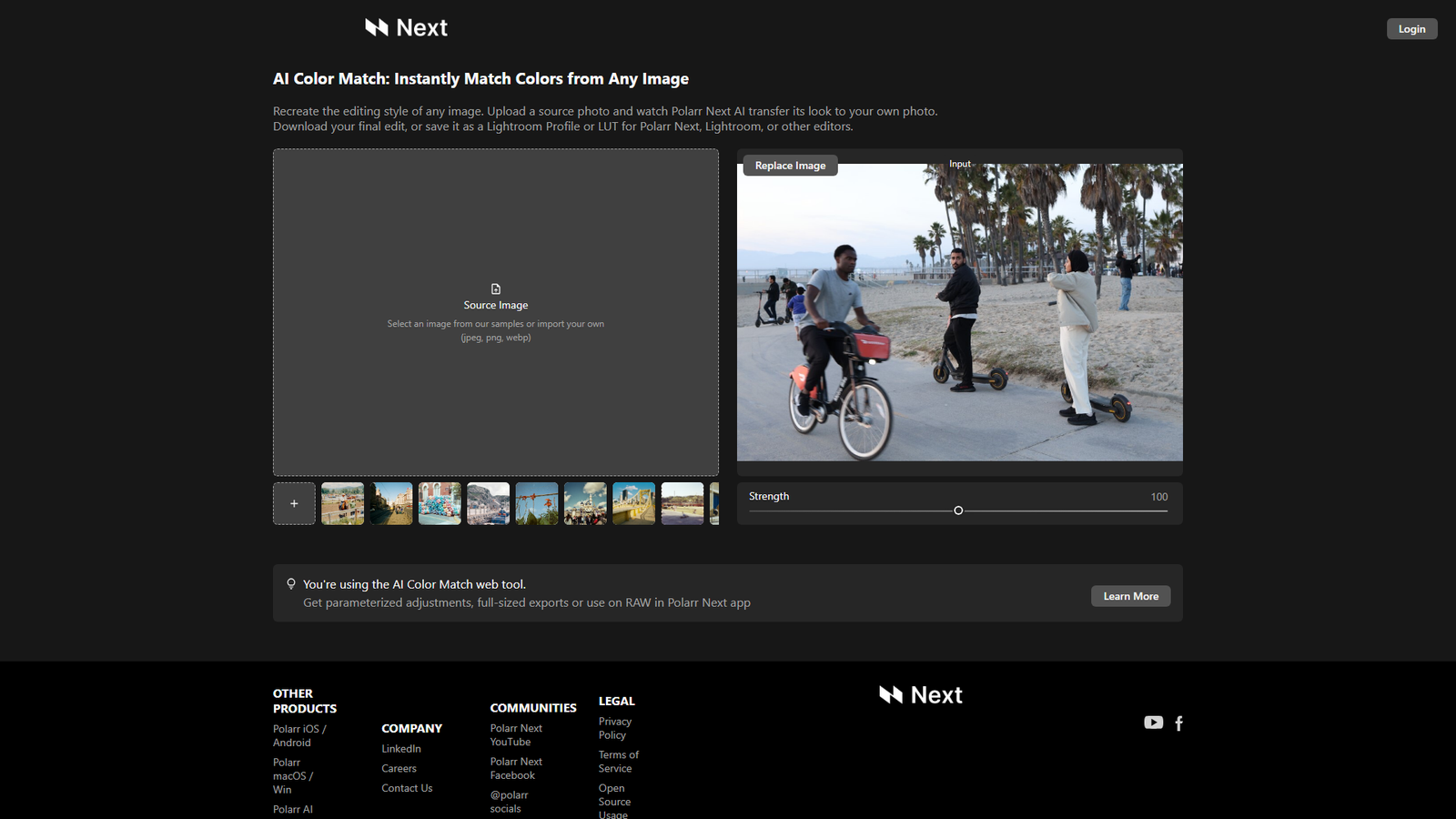
Task: Click the Next logo in header
Action: point(406,27)
